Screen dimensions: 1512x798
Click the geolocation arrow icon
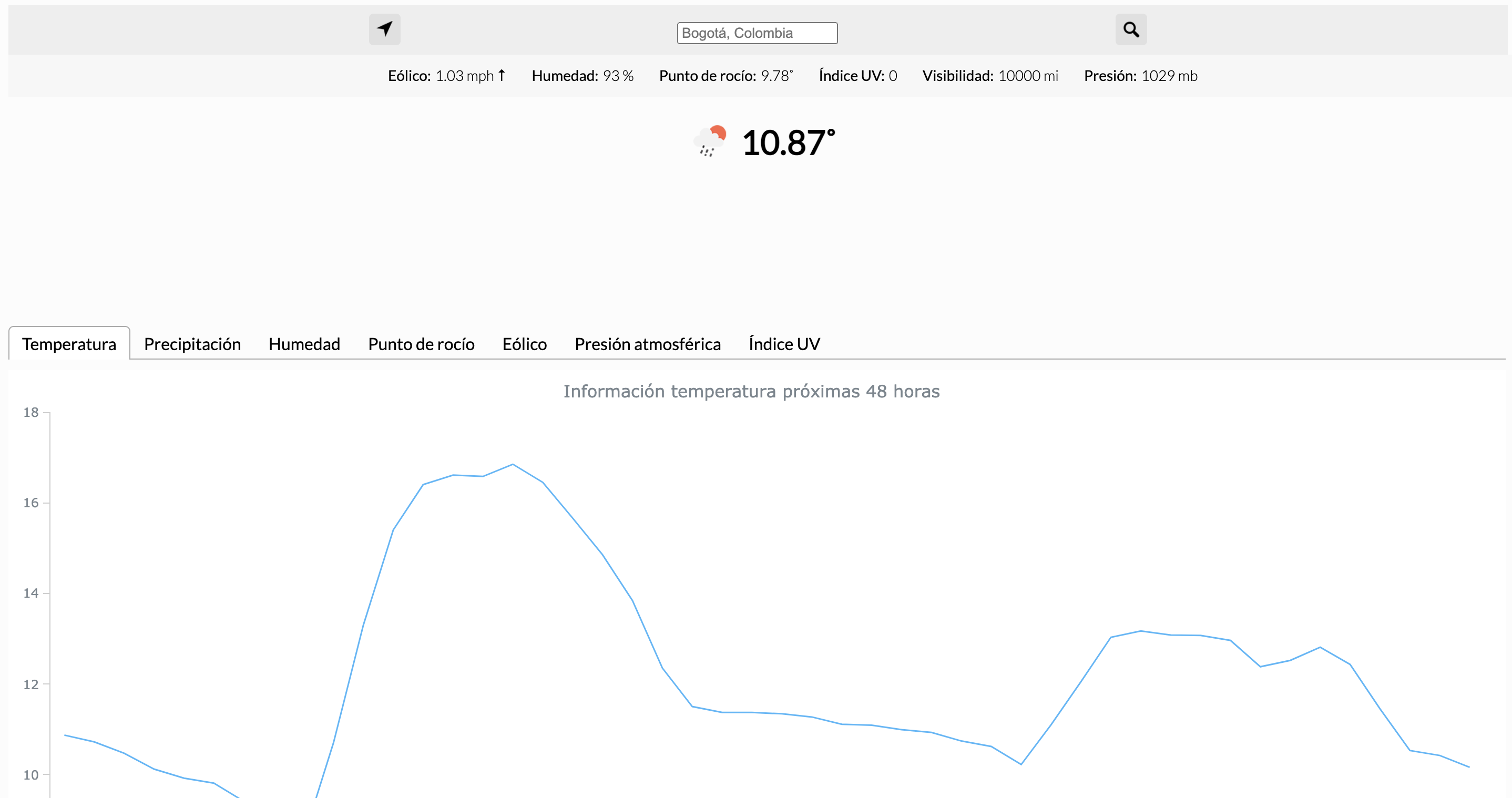point(384,29)
